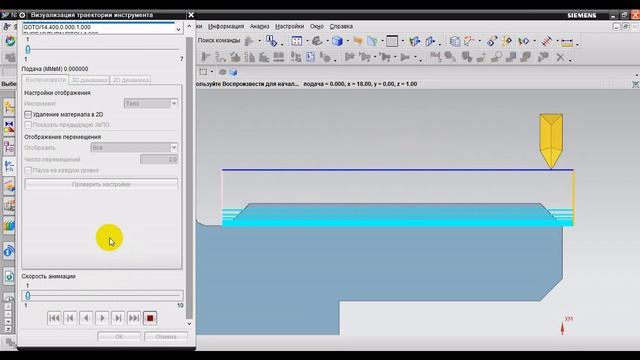This screenshot has height=360, width=640.
Task: Click the GOTO/14.400,0.000,1.000 list line
Action: [57, 27]
